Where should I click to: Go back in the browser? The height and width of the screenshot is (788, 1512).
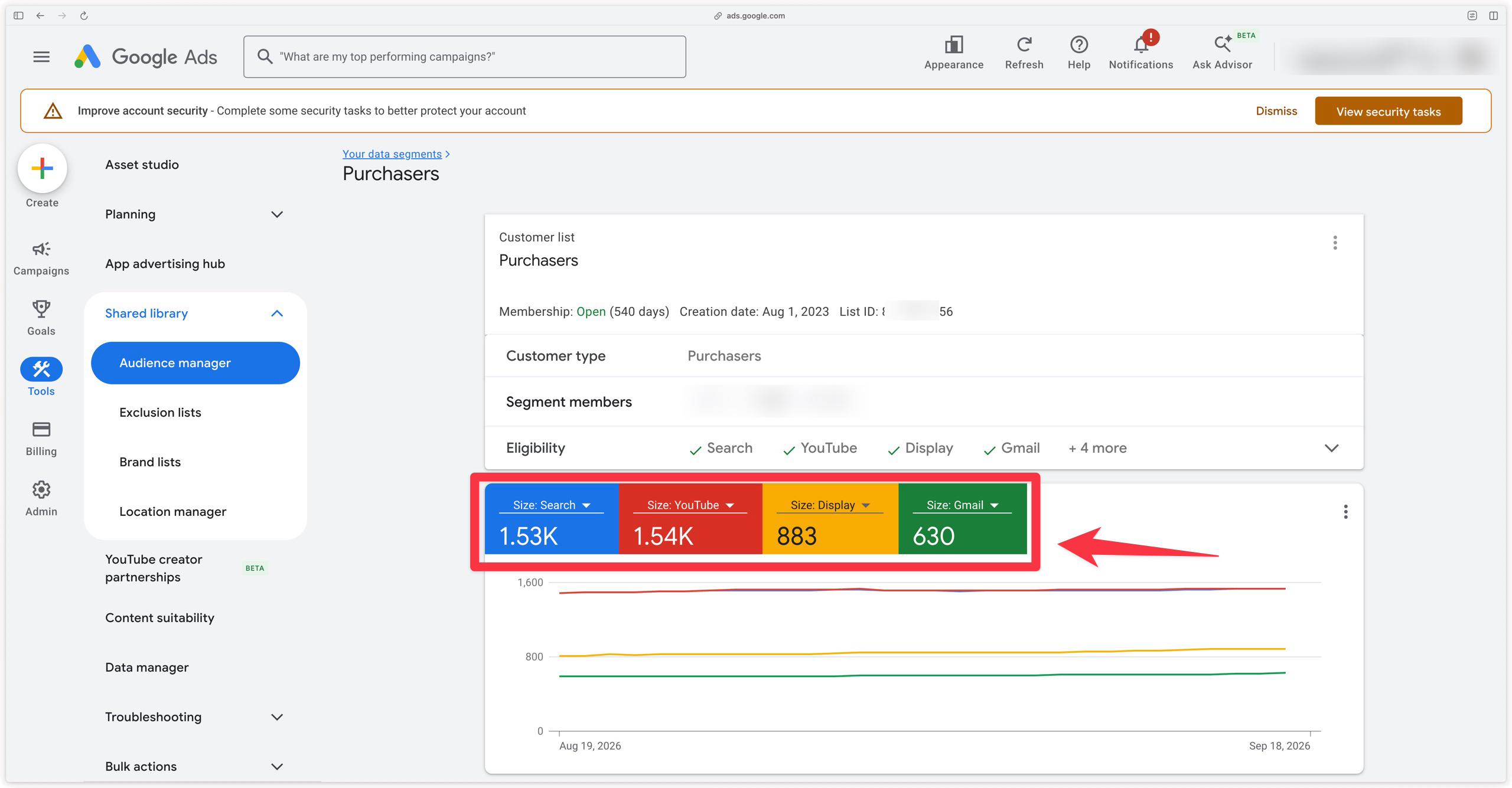pyautogui.click(x=40, y=15)
